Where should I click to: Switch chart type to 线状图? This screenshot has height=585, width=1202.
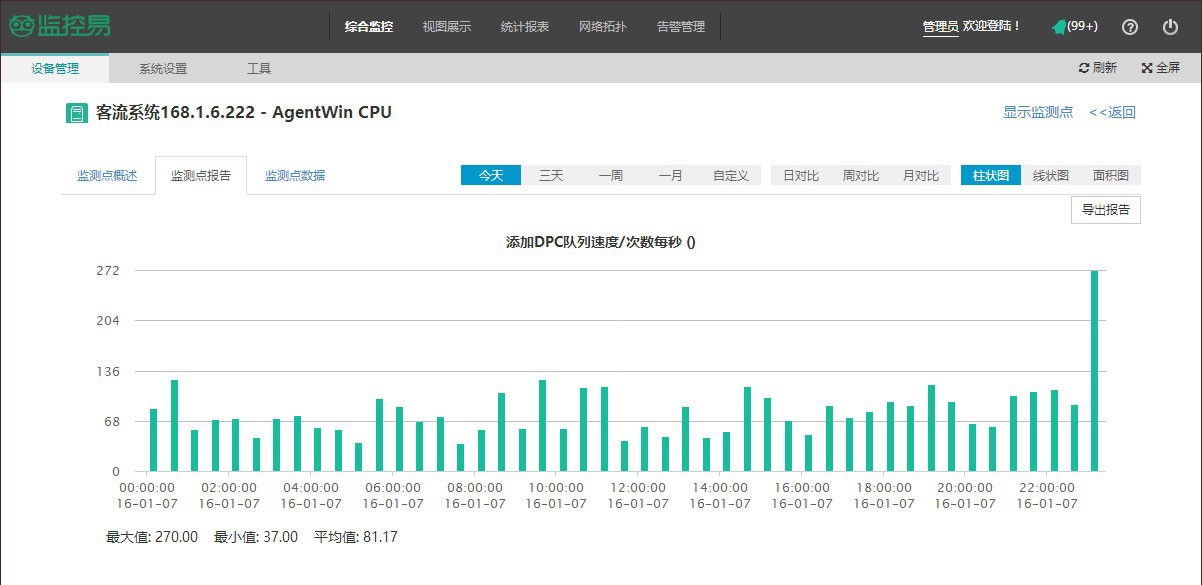click(x=1050, y=175)
